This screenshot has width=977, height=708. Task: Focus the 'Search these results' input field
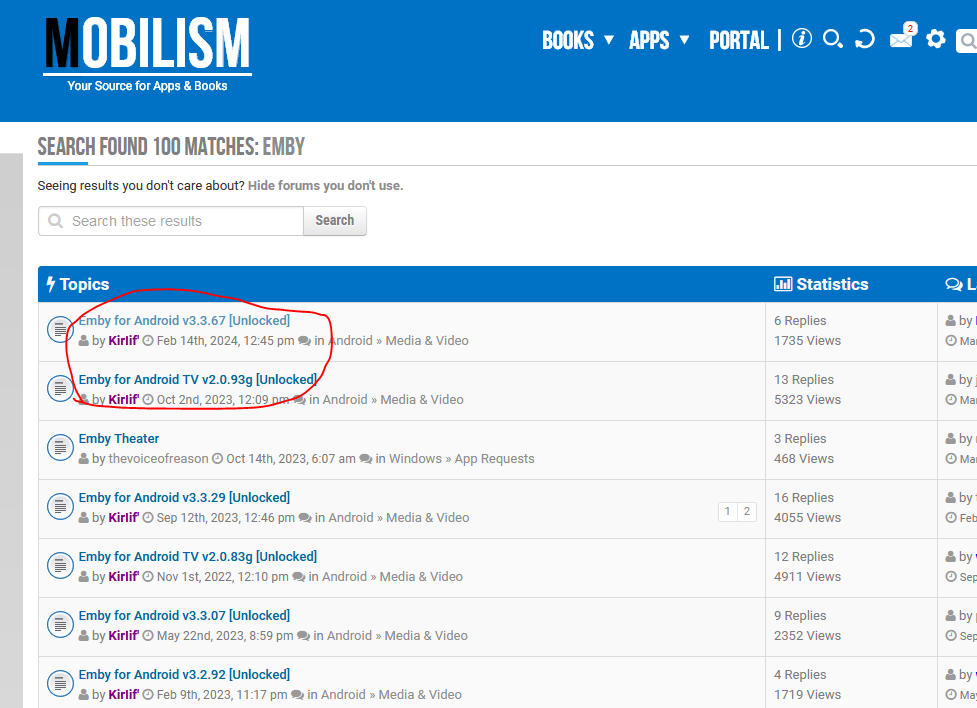coord(171,221)
